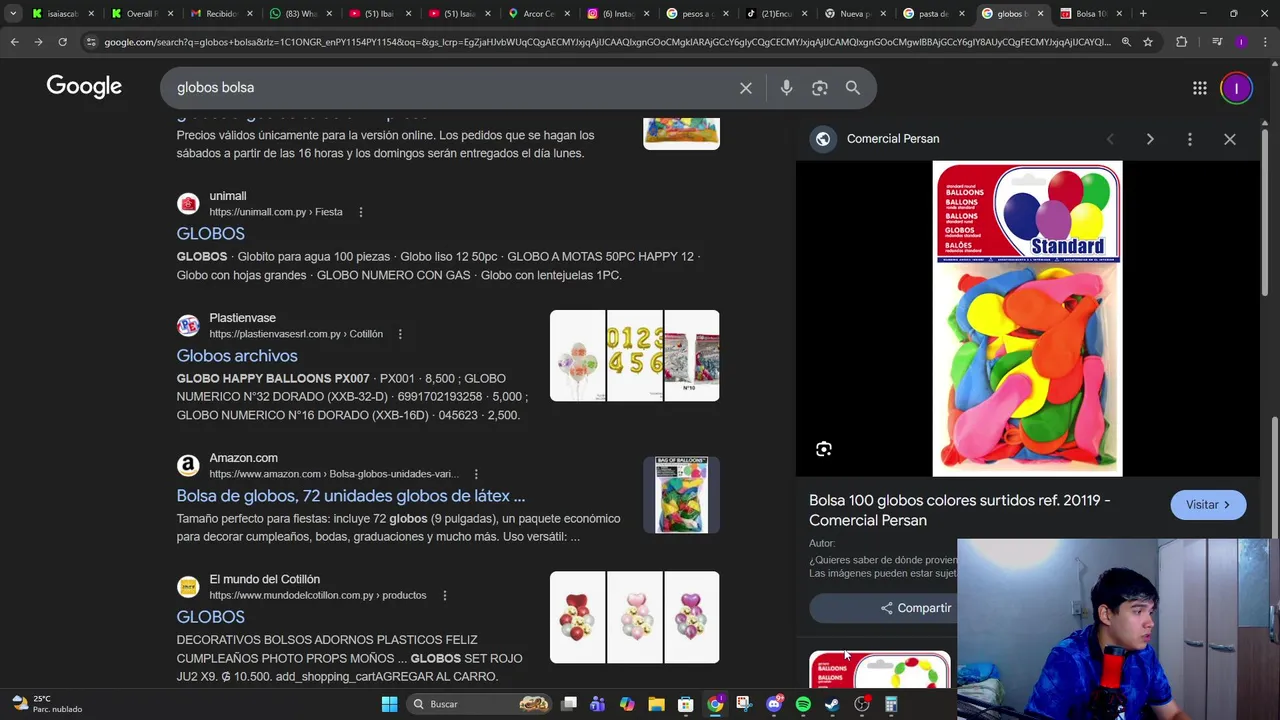Click the Amazon.com favicon

click(188, 465)
